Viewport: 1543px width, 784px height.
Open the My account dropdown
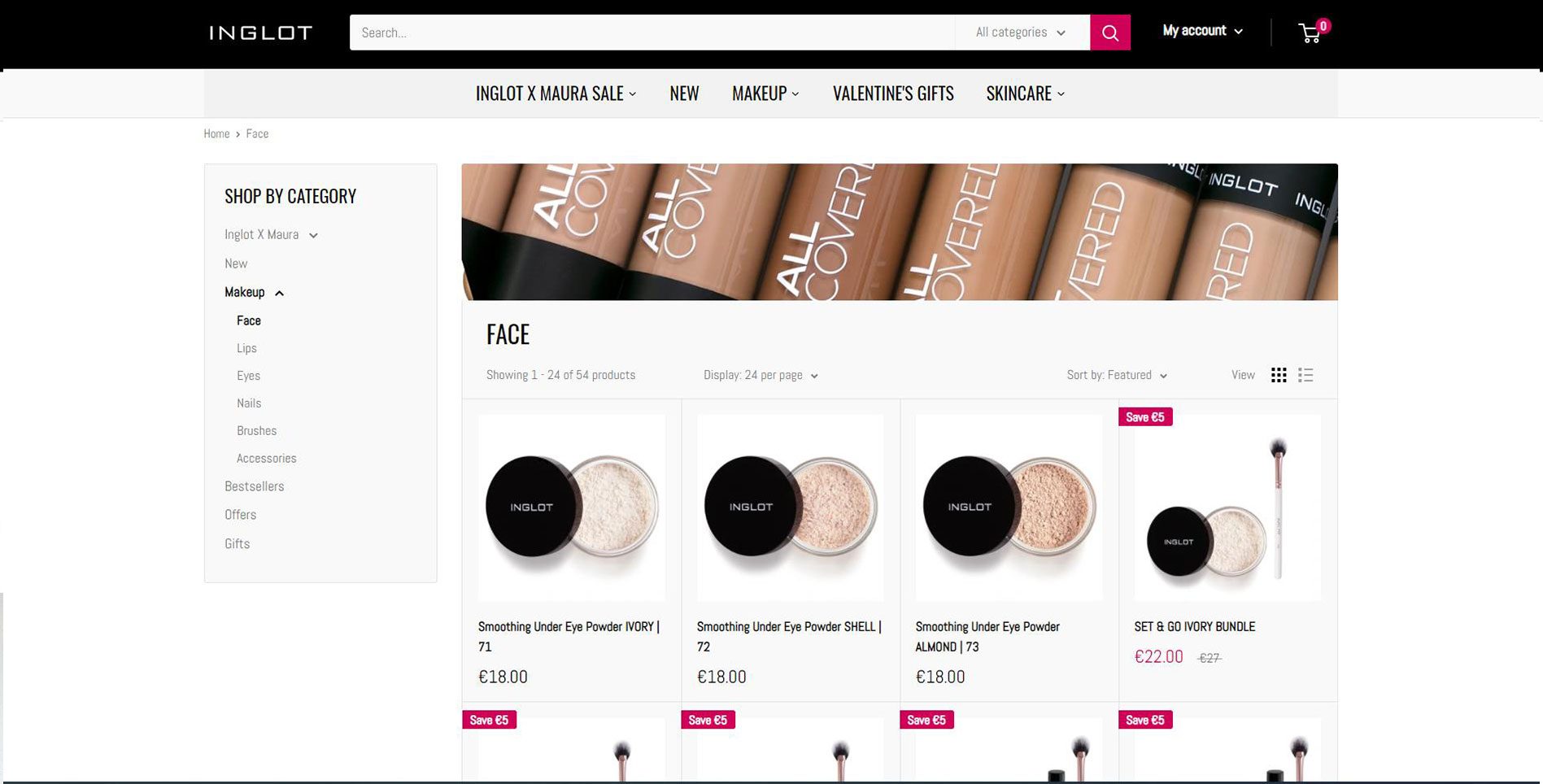pyautogui.click(x=1203, y=31)
